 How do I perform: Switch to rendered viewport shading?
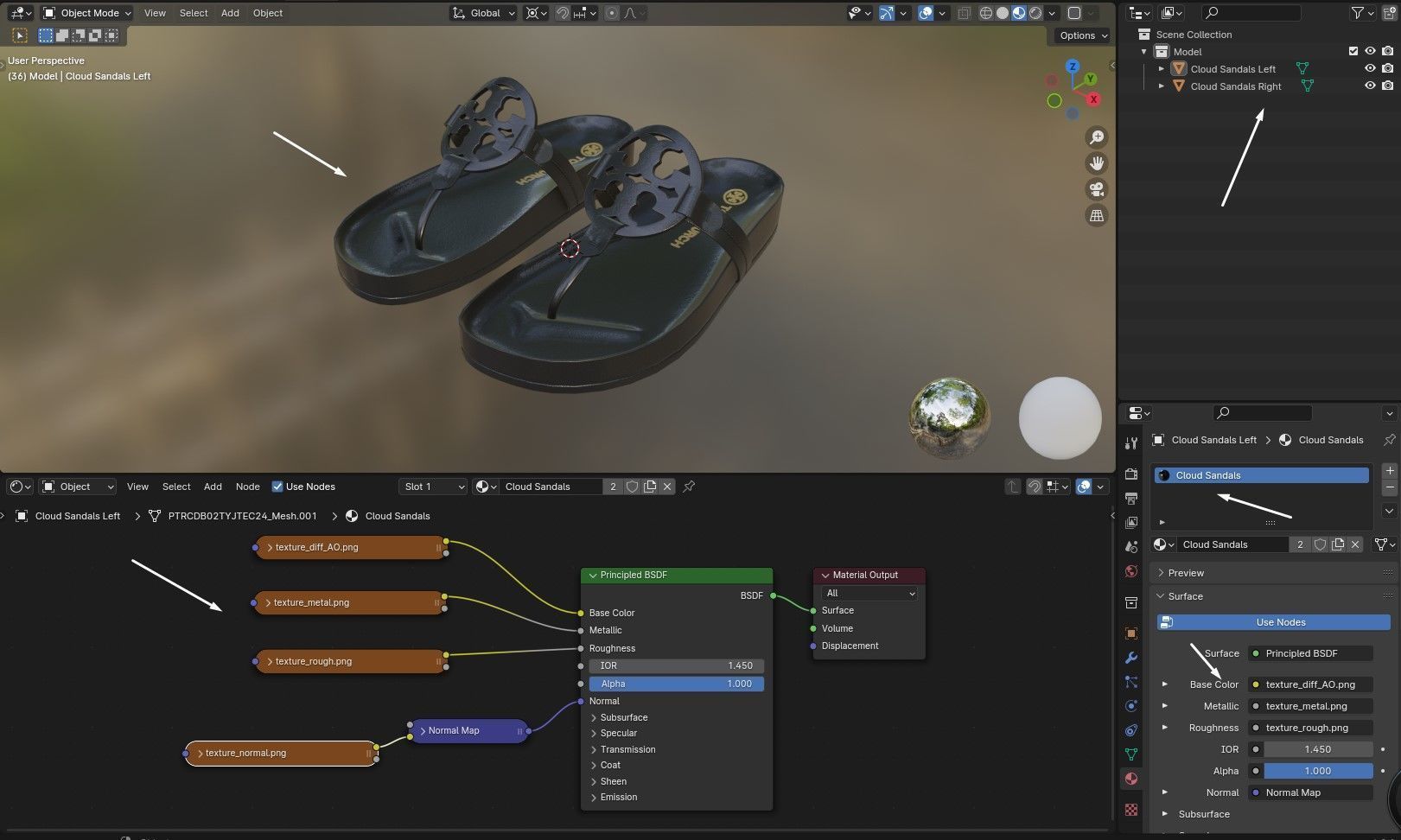pos(1035,13)
